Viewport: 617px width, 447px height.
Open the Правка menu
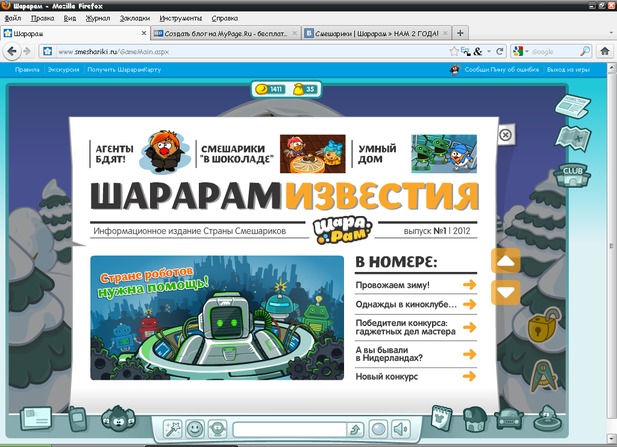(42, 18)
